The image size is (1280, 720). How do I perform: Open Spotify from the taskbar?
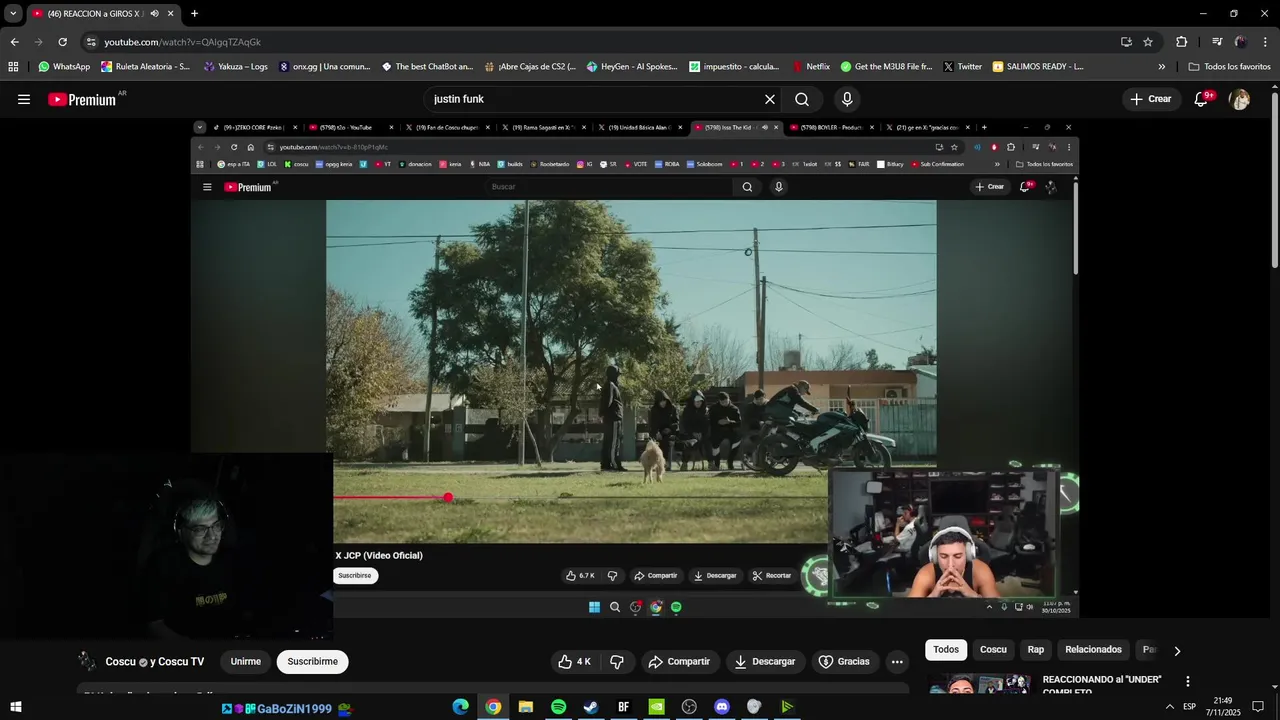[558, 707]
